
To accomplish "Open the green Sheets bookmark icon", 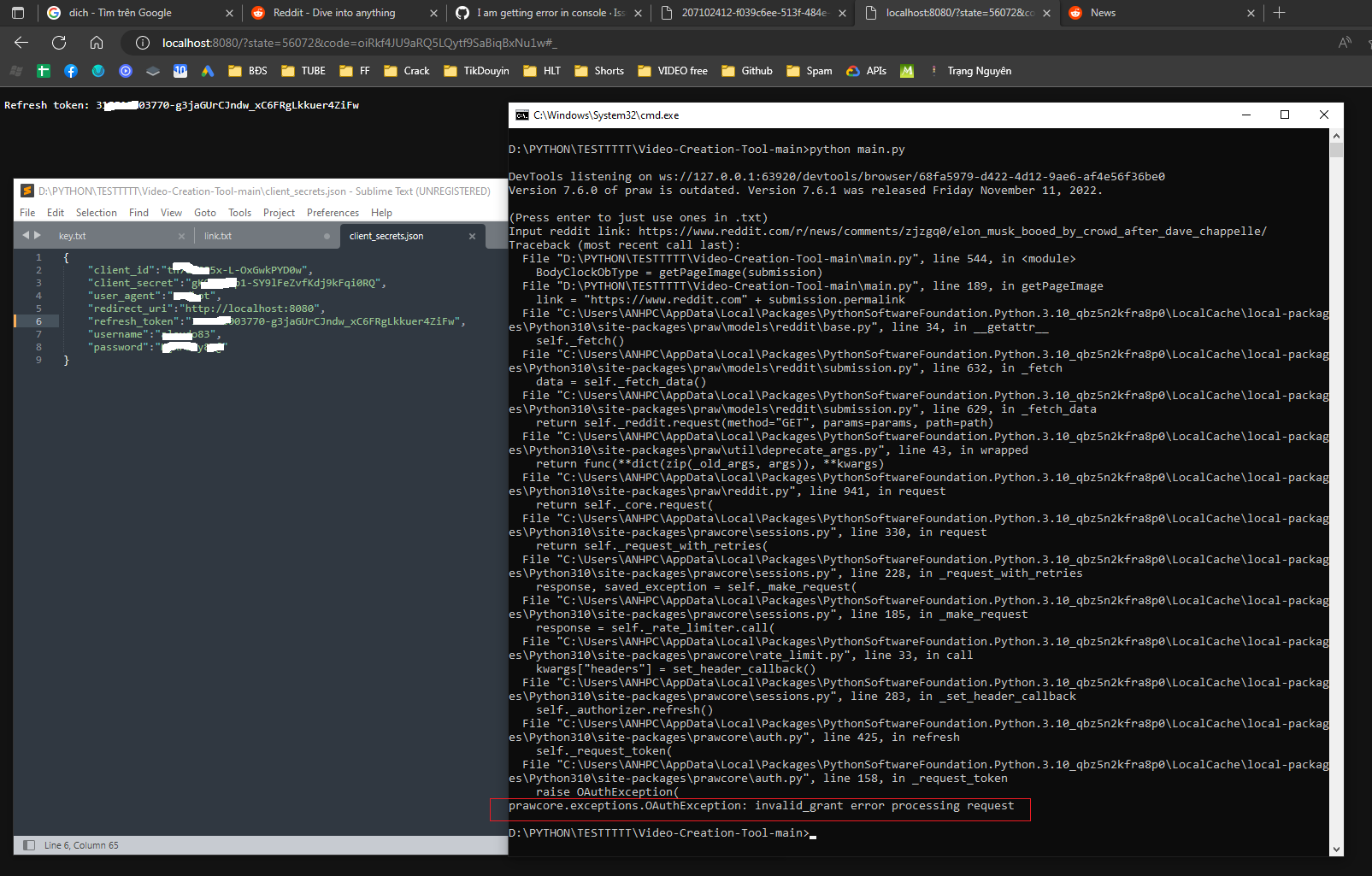I will coord(44,71).
